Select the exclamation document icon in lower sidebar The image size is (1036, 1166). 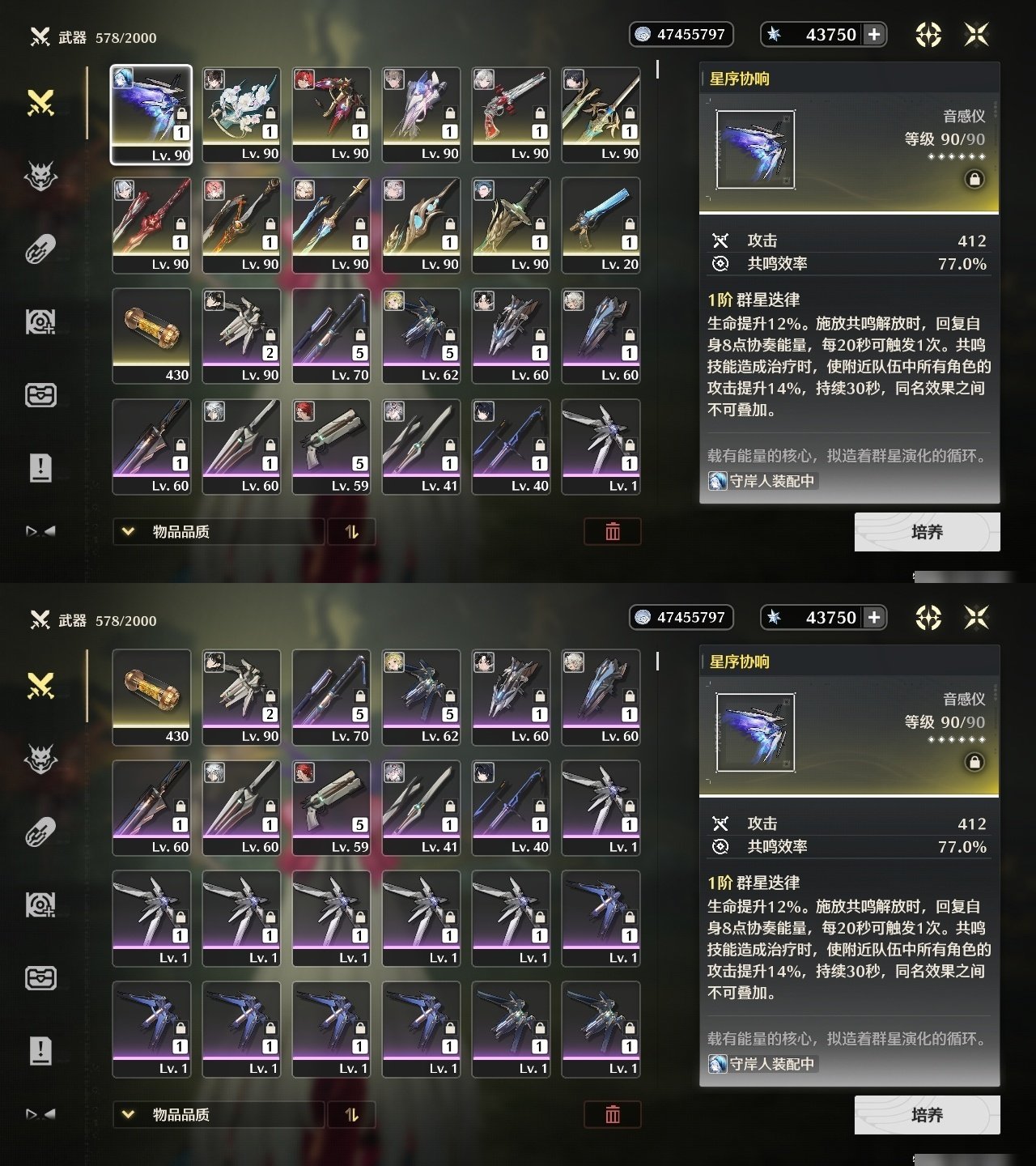coord(40,1050)
